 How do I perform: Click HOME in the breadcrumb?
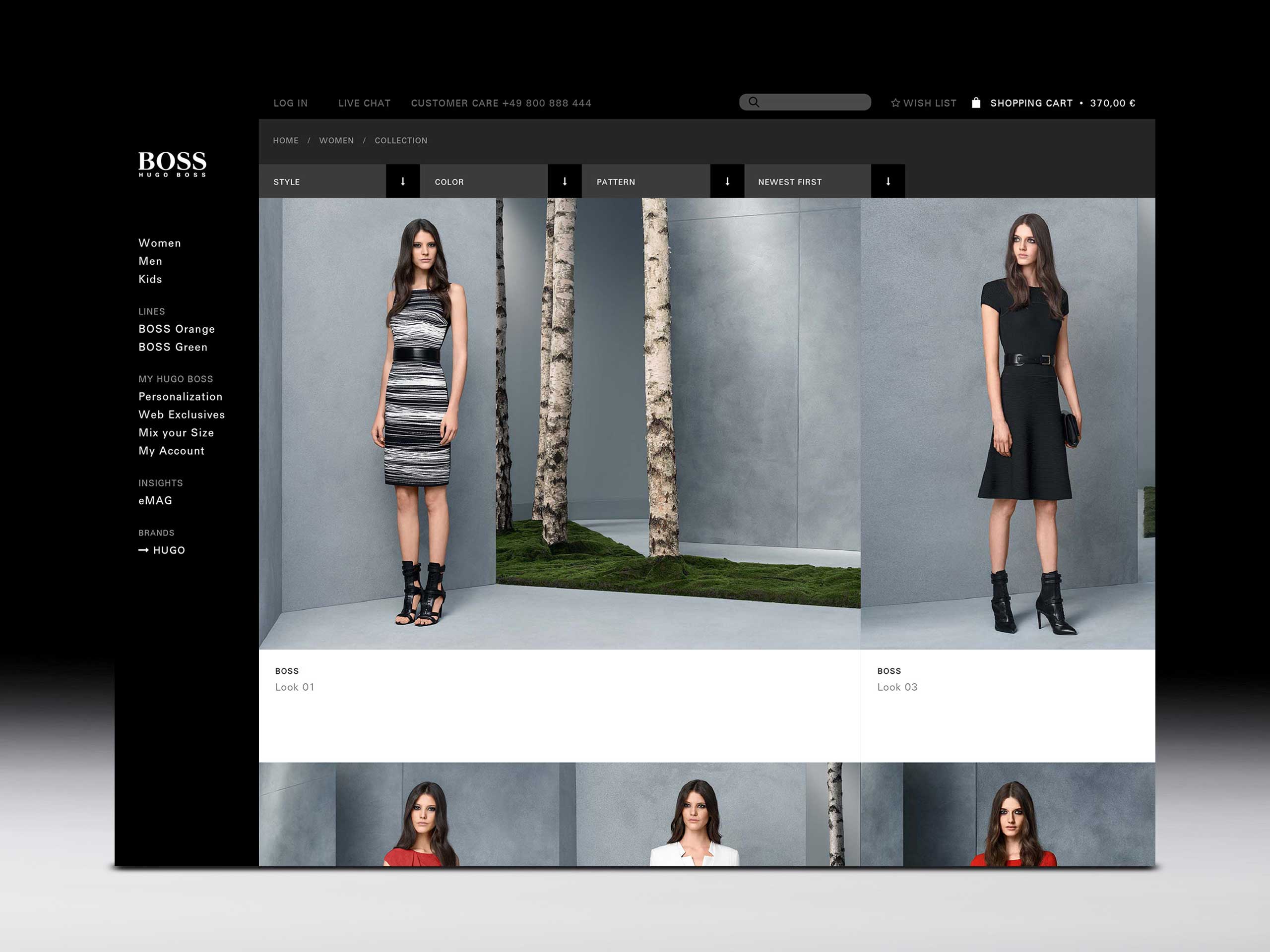[285, 141]
